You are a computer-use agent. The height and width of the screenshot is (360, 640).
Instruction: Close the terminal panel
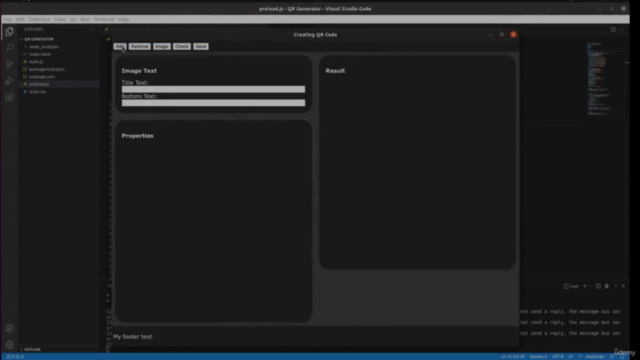pos(623,286)
